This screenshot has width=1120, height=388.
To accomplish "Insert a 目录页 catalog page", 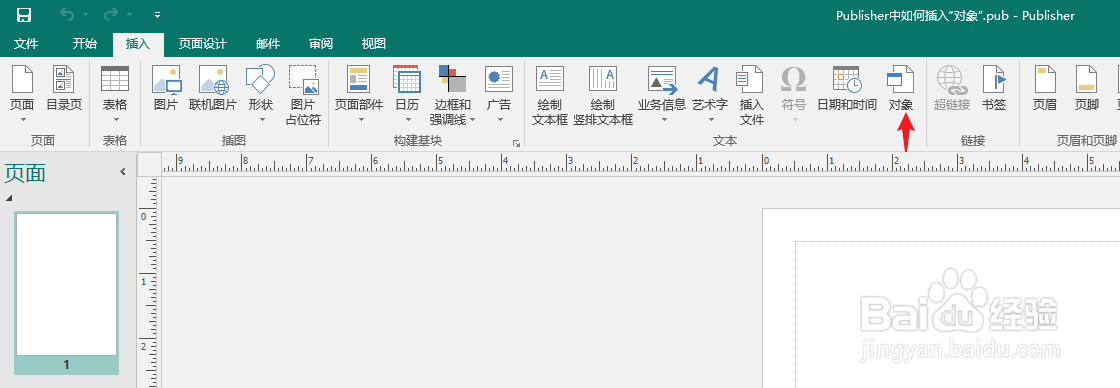I will point(64,88).
